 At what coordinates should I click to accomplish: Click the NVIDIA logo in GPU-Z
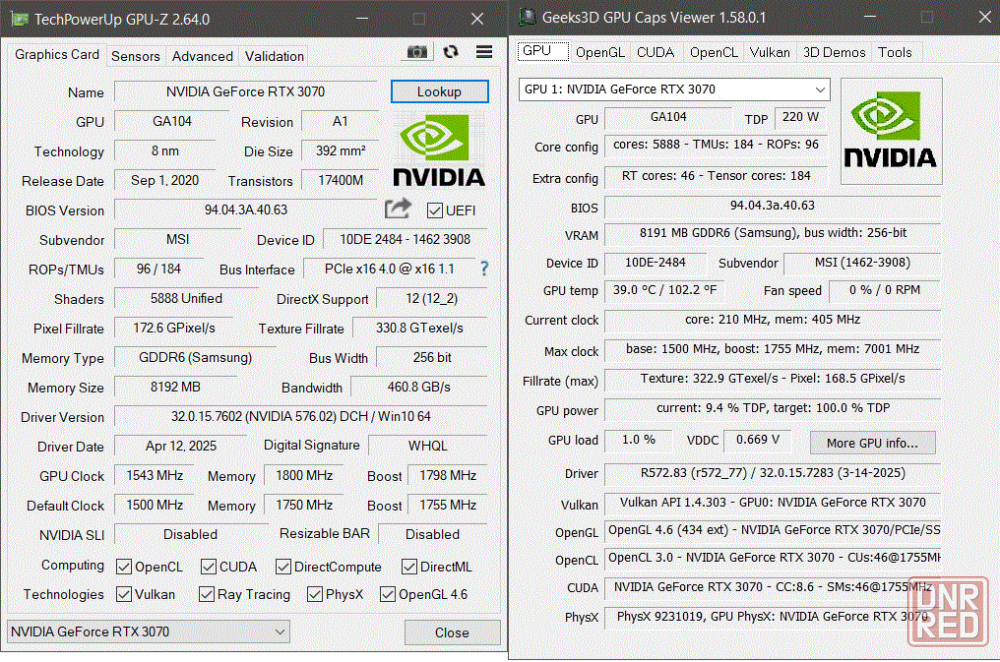point(439,151)
